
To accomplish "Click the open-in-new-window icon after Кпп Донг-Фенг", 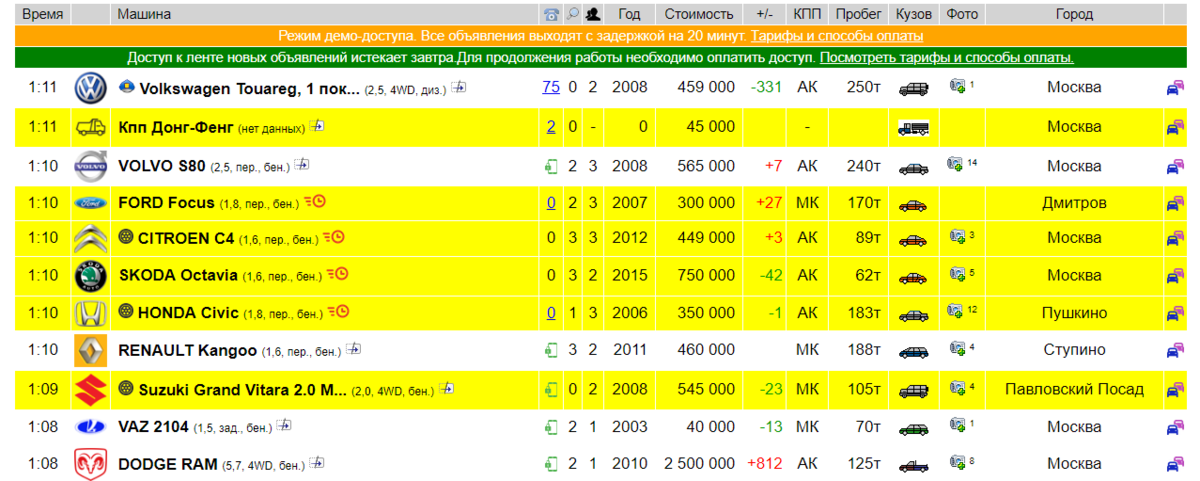I will [x=316, y=126].
